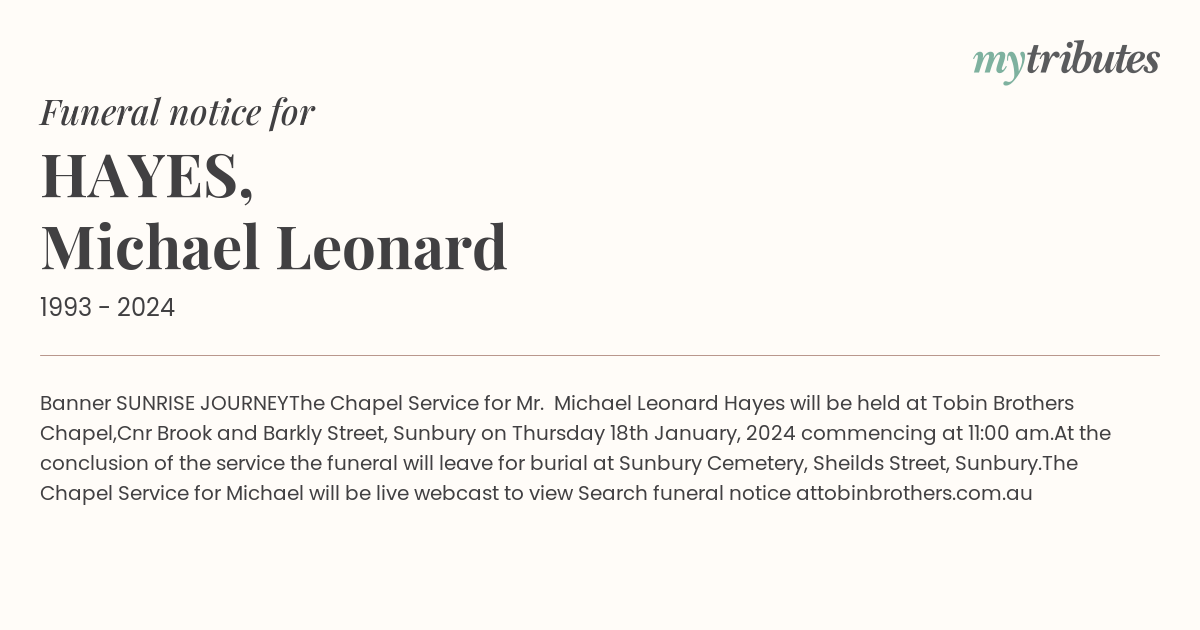
Task: Click 'Tobin Brothers' in the notice
Action: [1002, 404]
